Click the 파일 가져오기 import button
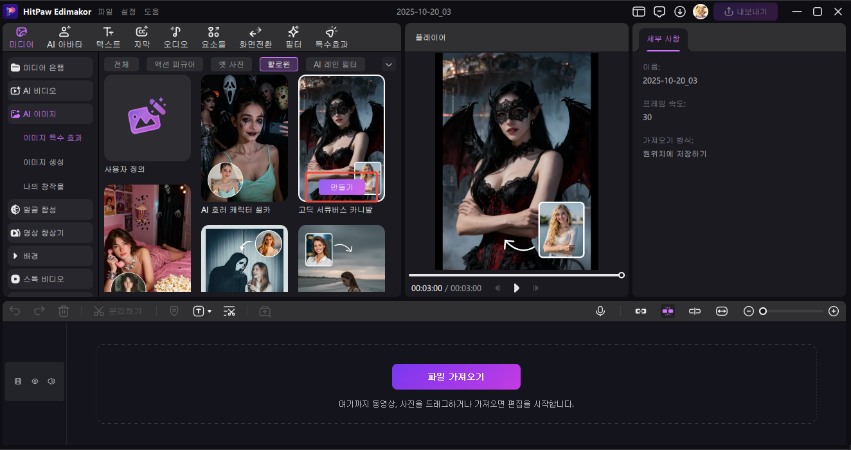Screen dimensions: 851x450 click(x=456, y=377)
